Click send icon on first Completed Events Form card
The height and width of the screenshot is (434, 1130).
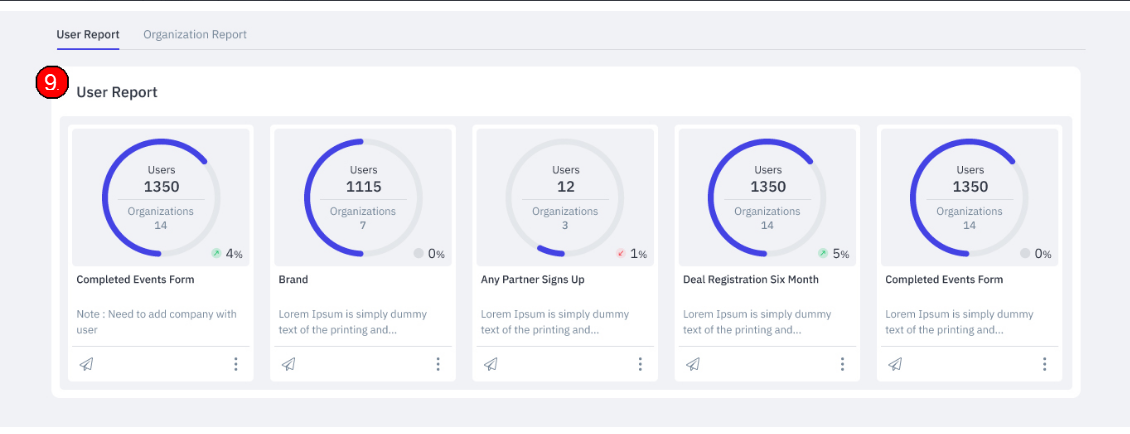86,364
